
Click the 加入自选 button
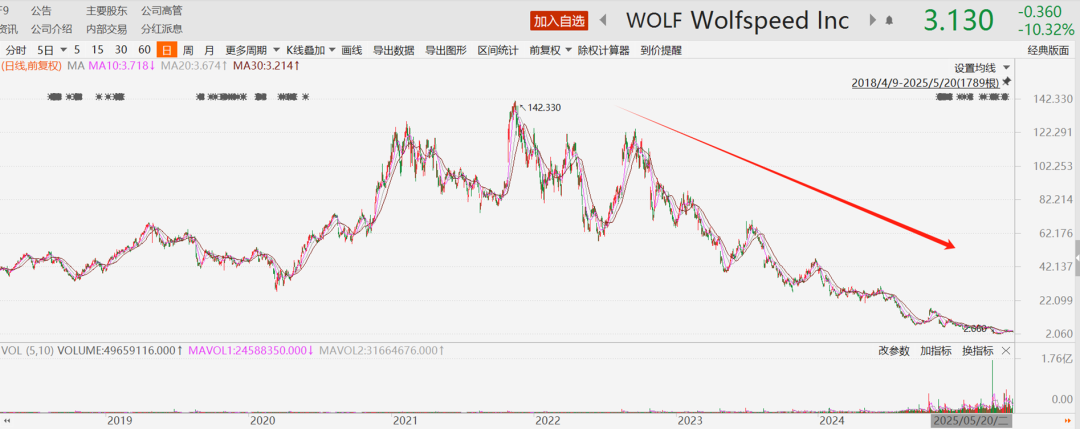pos(558,20)
